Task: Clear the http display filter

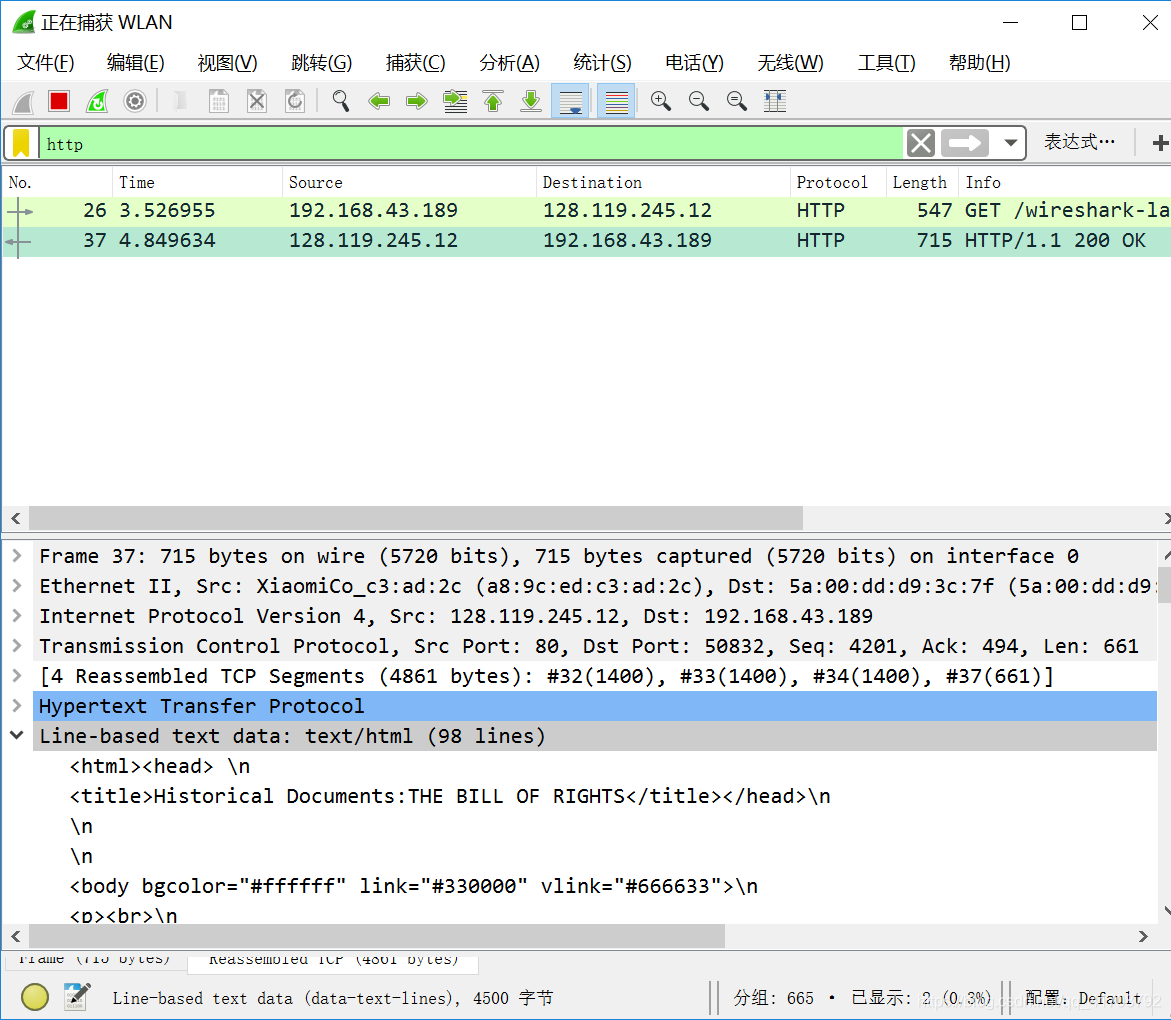Action: [921, 143]
